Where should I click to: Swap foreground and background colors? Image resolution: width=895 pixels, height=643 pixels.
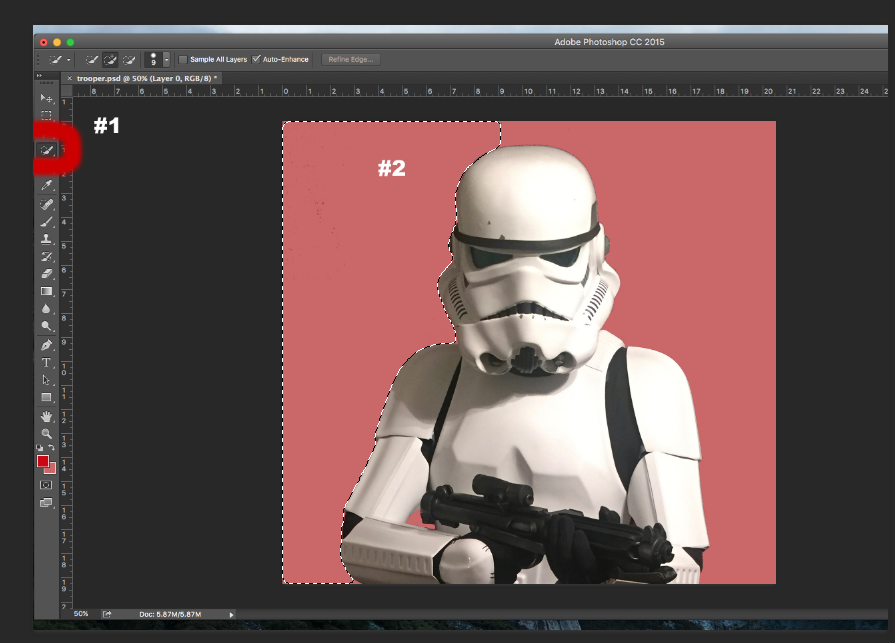pos(51,448)
